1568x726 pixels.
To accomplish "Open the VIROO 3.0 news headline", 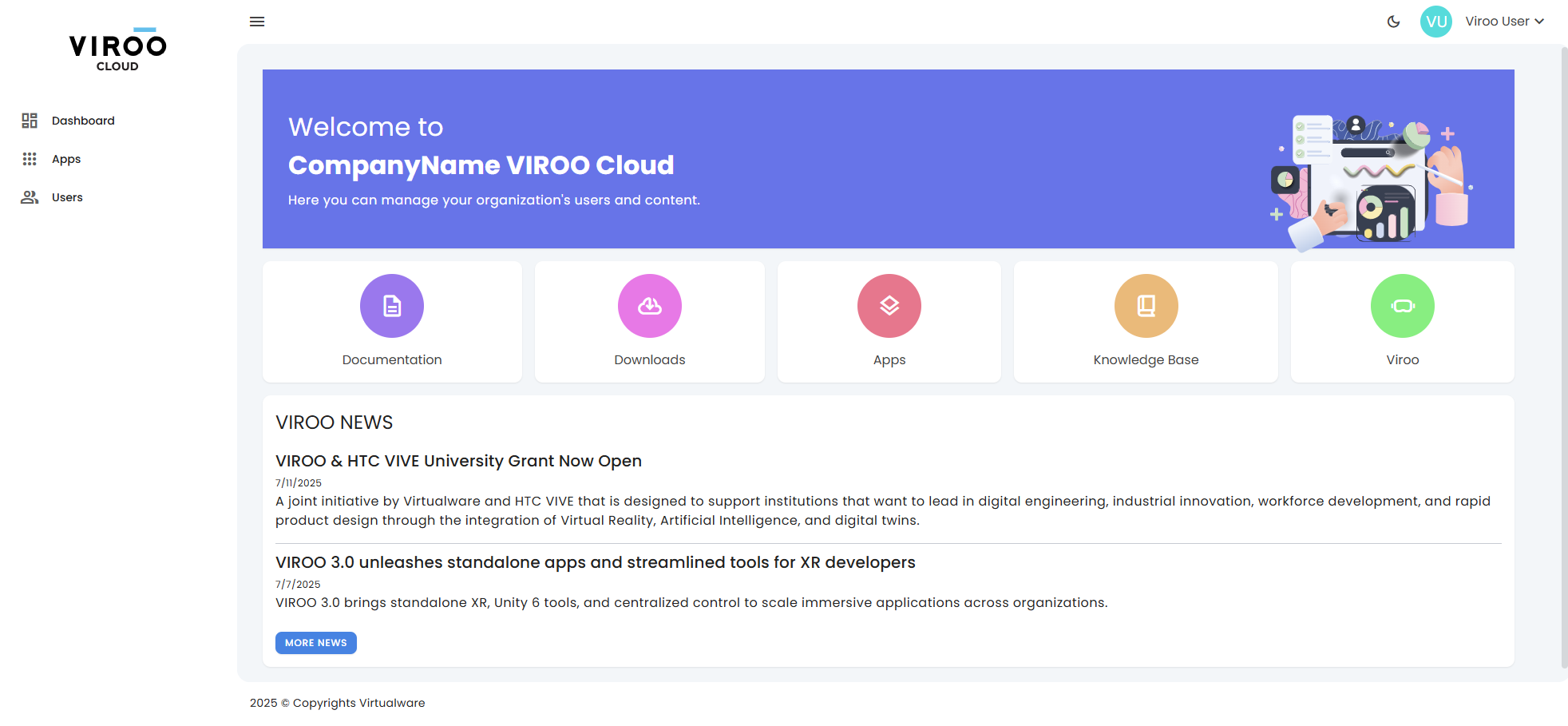I will [595, 562].
